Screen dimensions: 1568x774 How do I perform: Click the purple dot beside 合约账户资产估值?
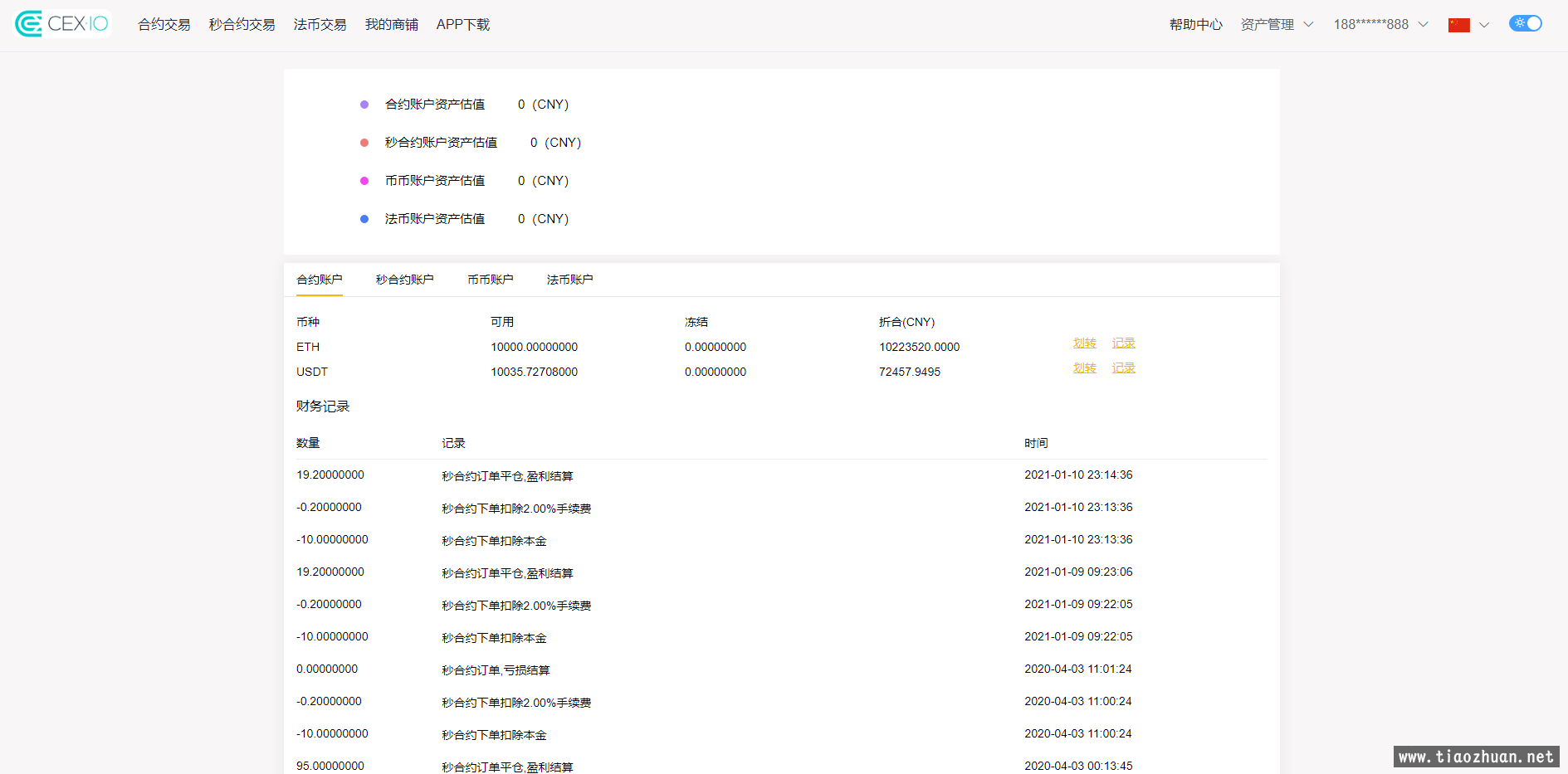364,105
